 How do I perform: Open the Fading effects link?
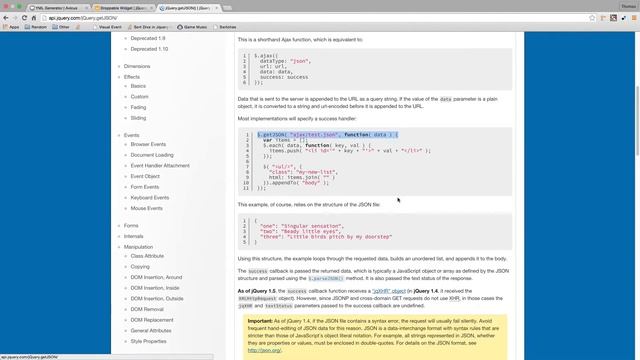pos(138,107)
